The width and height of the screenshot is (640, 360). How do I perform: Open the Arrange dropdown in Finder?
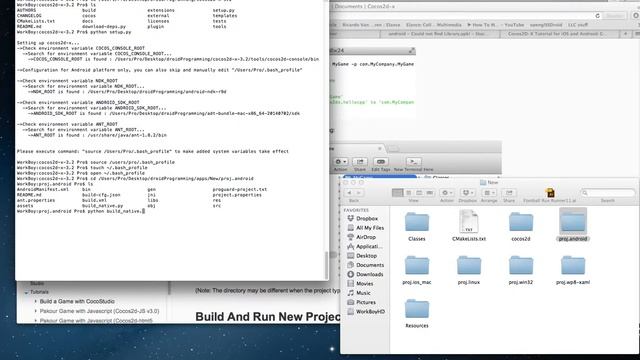coord(489,193)
